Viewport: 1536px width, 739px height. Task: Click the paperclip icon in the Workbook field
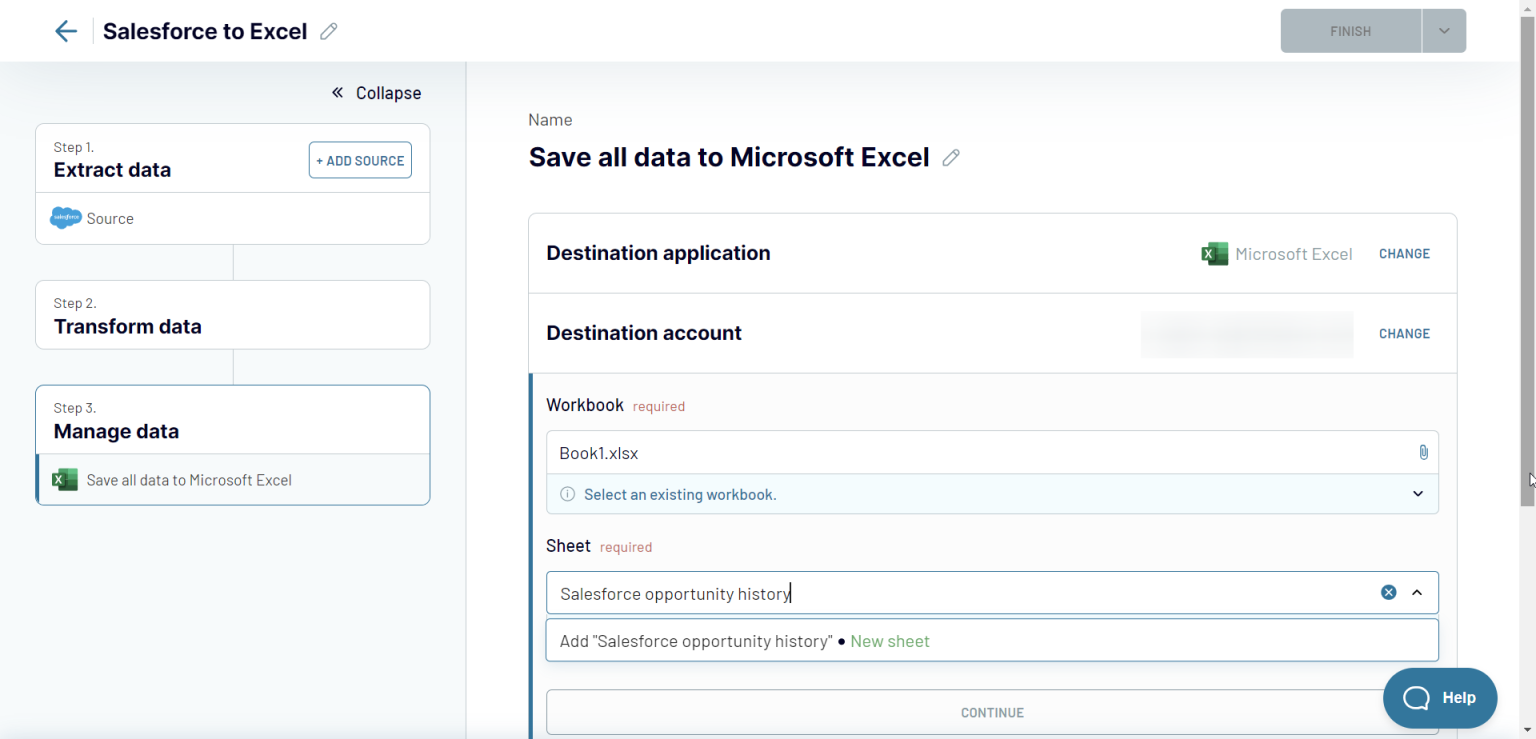(1423, 452)
